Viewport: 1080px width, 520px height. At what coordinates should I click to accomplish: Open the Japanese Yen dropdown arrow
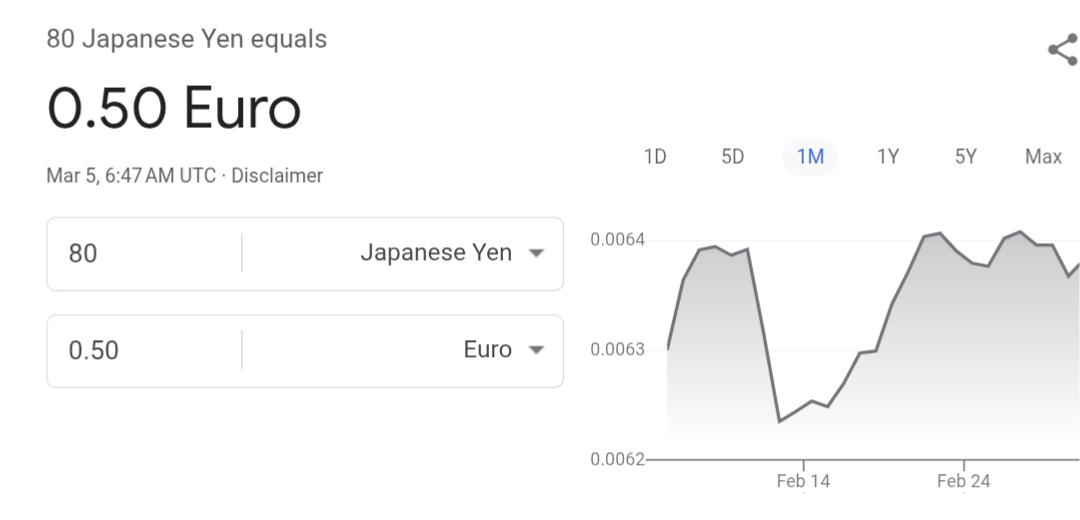point(536,253)
